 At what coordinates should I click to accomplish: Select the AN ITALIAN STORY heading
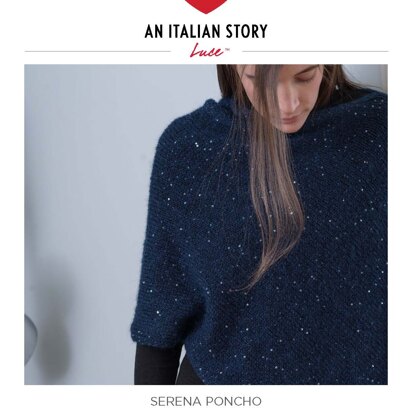[x=206, y=31]
